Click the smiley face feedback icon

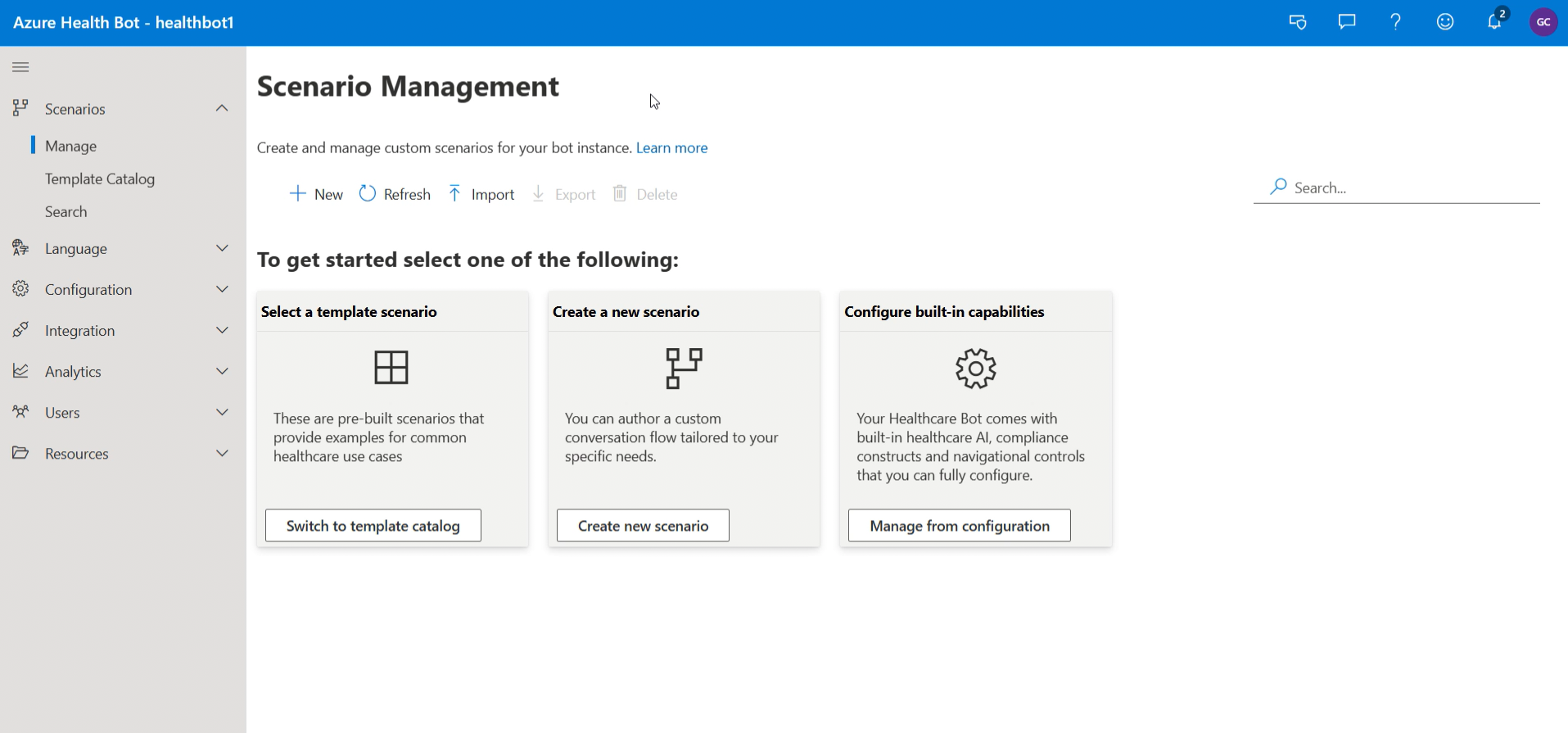(x=1445, y=22)
